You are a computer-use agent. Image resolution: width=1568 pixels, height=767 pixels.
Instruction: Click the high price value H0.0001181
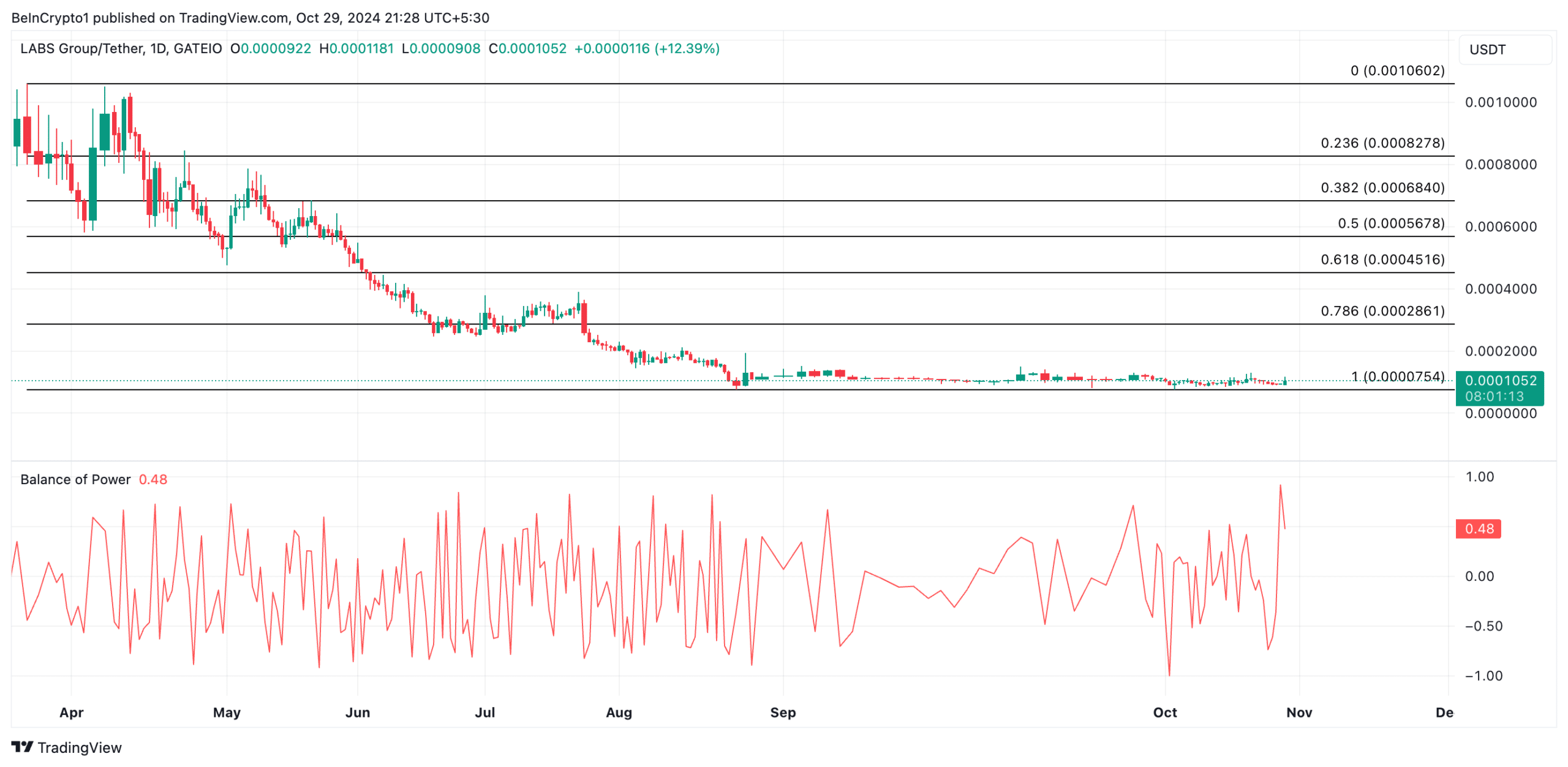356,48
